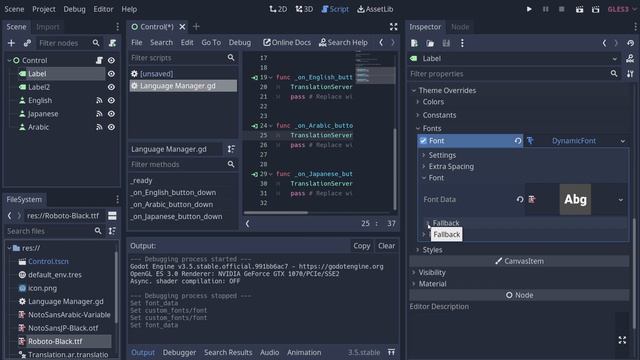Add a new node plus icon
Image resolution: width=640 pixels, height=360 pixels.
[x=11, y=43]
